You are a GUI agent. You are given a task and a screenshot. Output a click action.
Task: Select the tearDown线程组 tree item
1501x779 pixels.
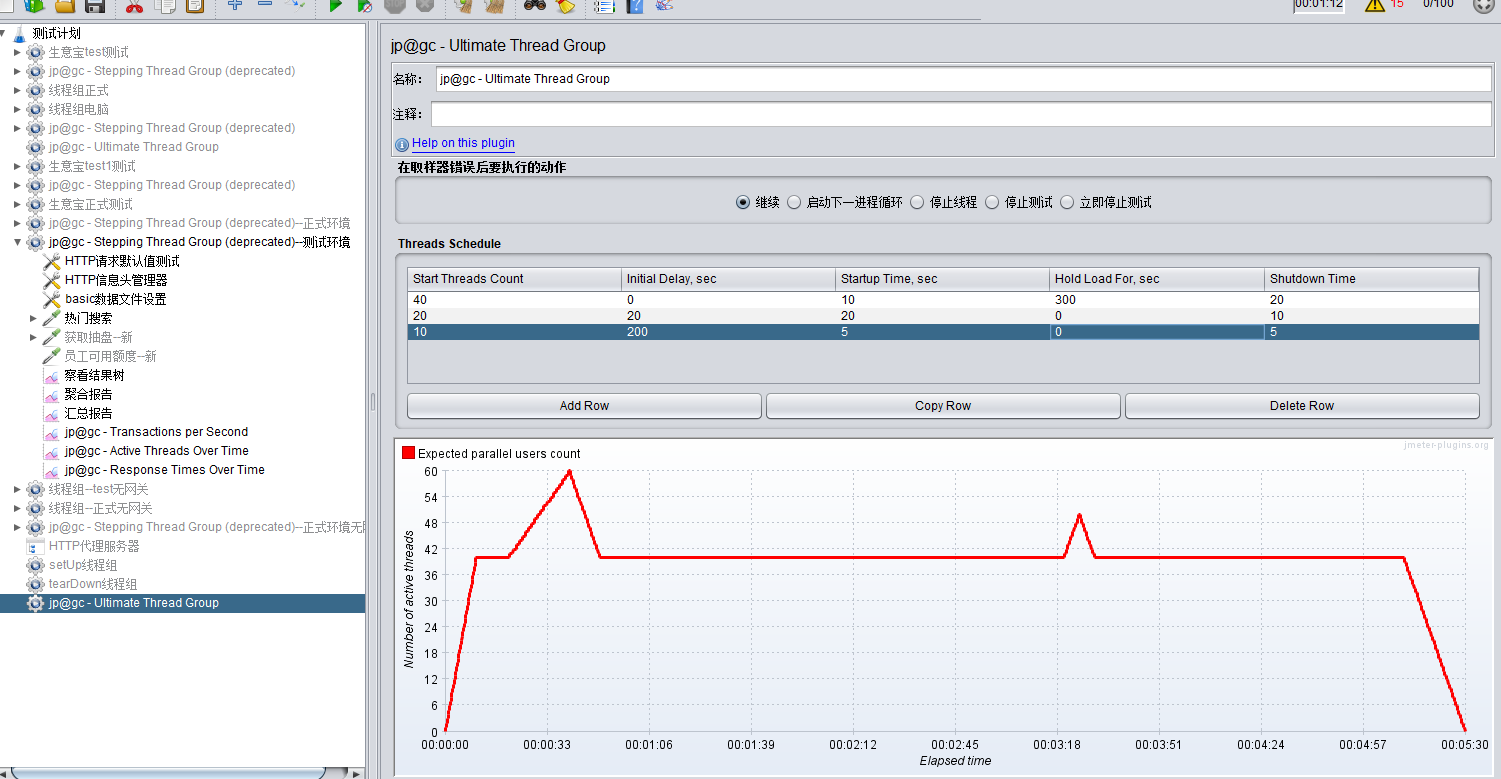[x=93, y=584]
